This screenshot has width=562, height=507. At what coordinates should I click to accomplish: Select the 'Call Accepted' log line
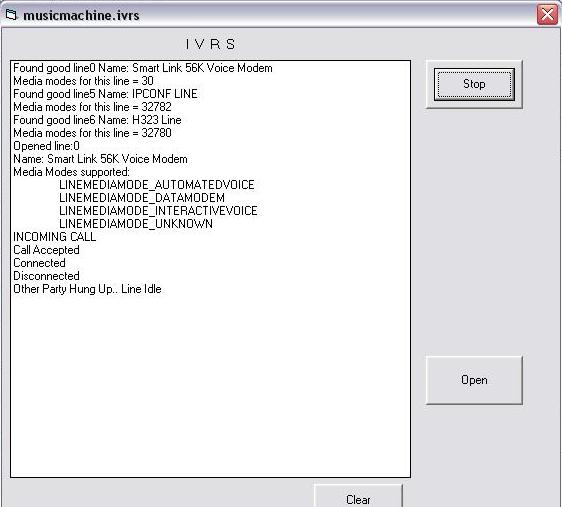point(46,250)
